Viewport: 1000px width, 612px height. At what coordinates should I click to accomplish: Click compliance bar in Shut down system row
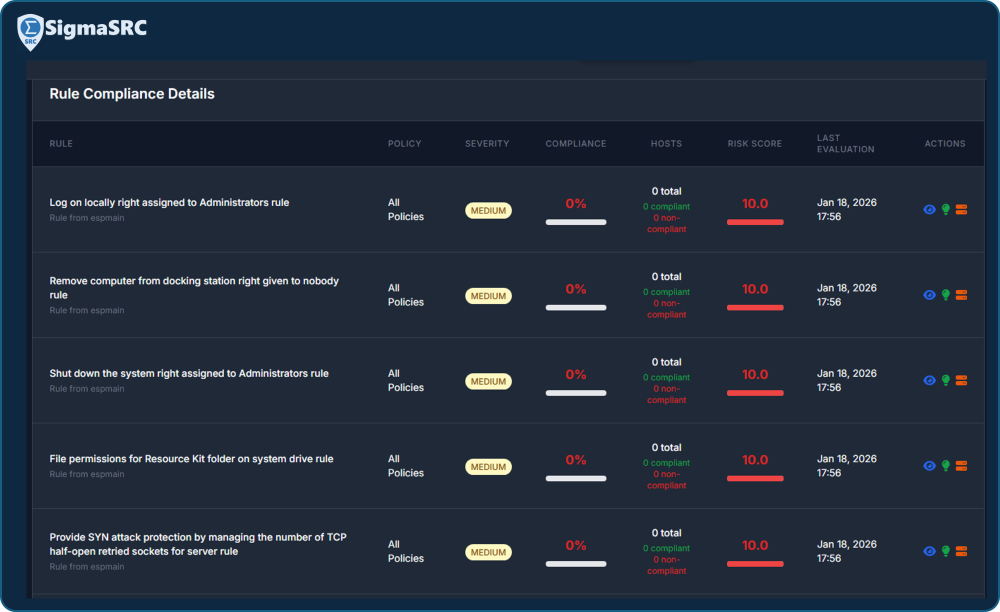point(576,393)
